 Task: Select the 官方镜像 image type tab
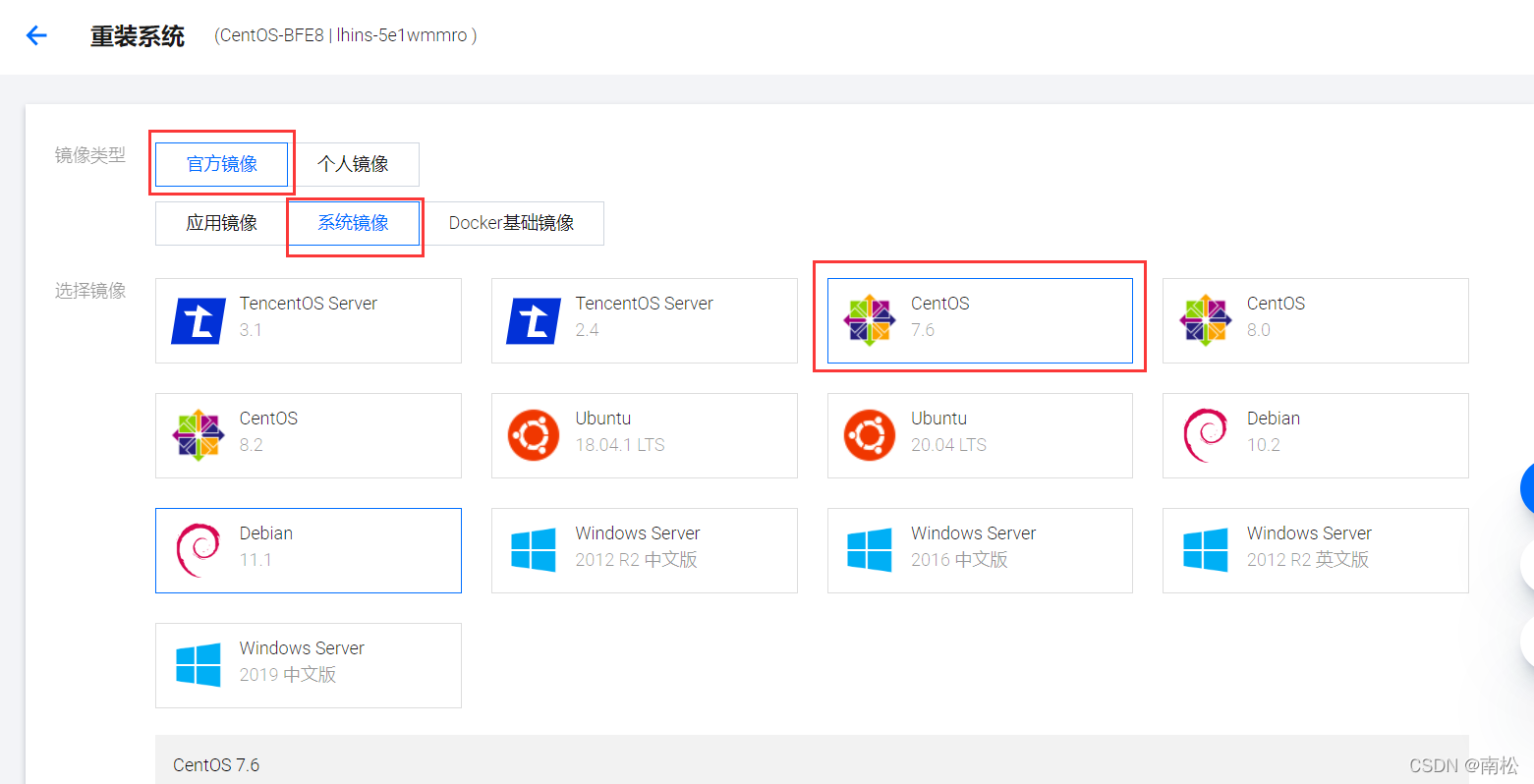222,164
